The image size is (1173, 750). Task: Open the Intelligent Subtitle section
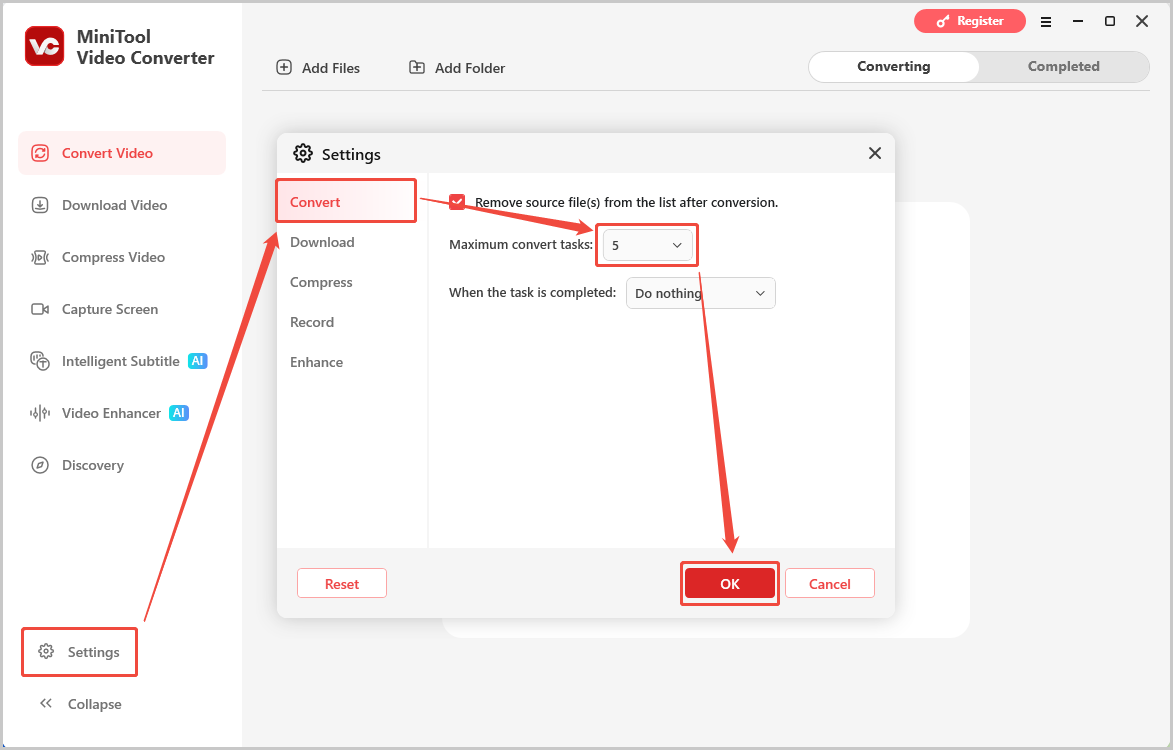[x=122, y=361]
